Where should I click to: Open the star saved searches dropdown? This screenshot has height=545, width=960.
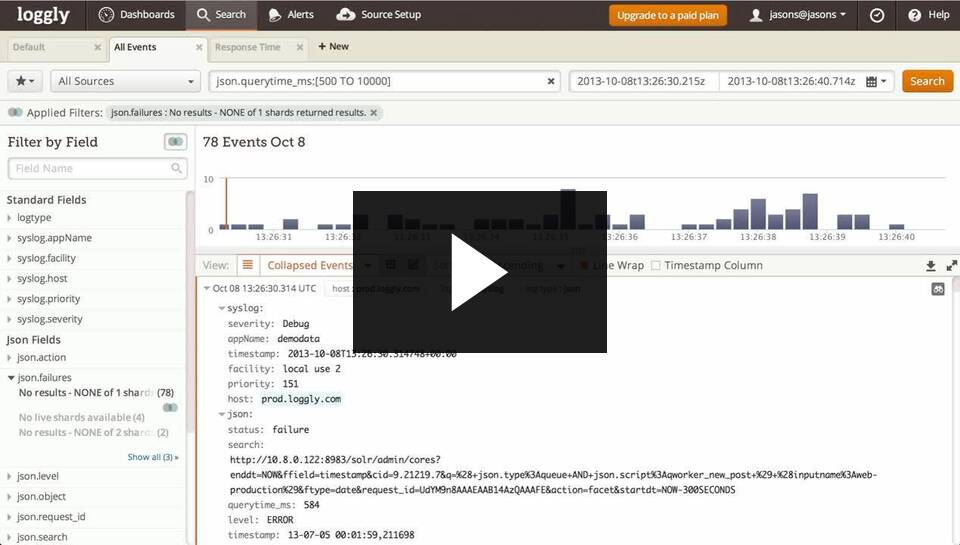25,81
